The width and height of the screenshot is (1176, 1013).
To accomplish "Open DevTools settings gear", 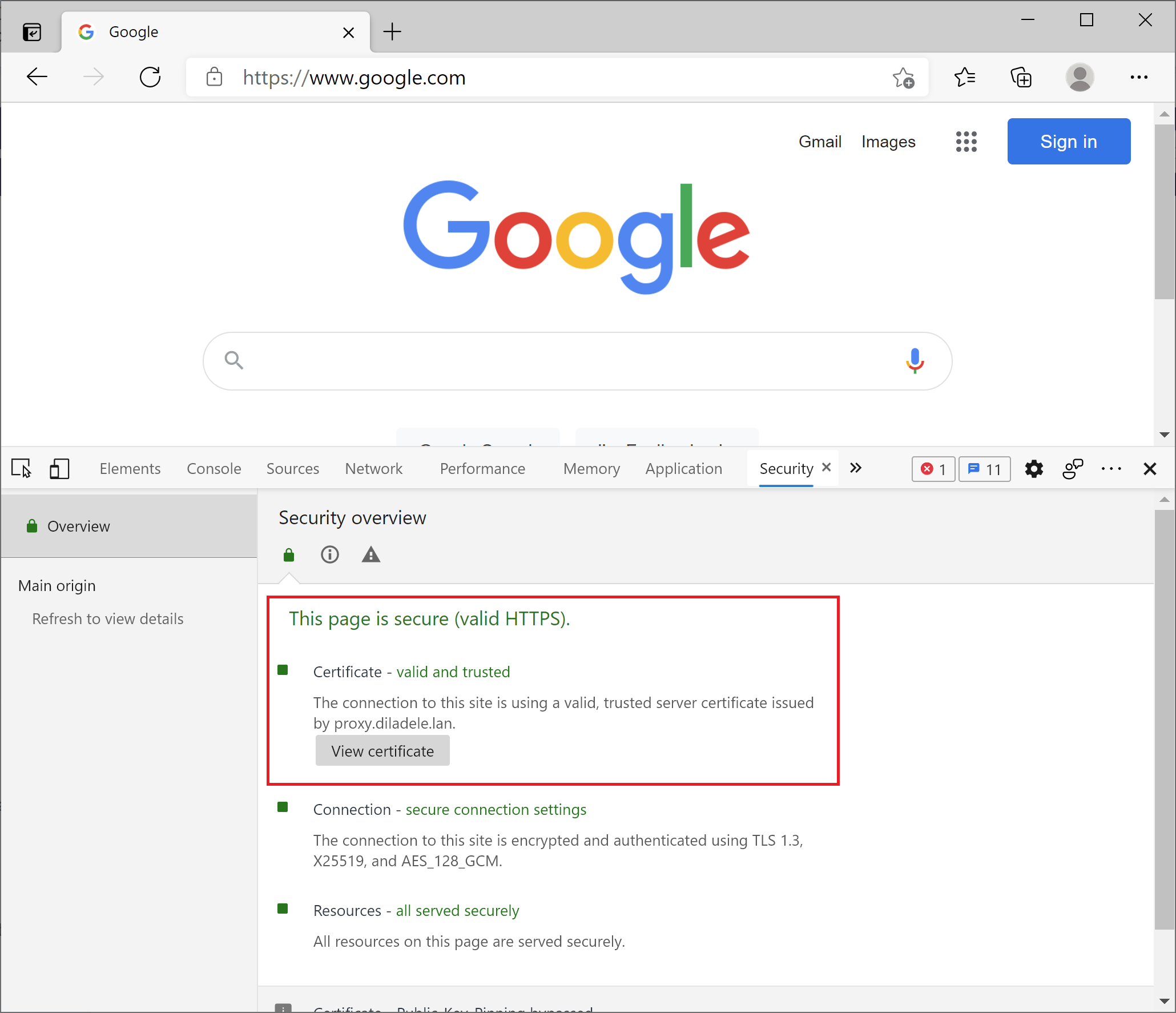I will 1034,469.
